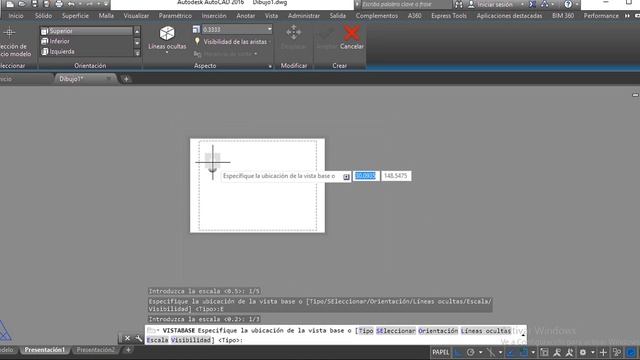
Task: Toggle PAPEL paper space mode
Action: coord(440,352)
